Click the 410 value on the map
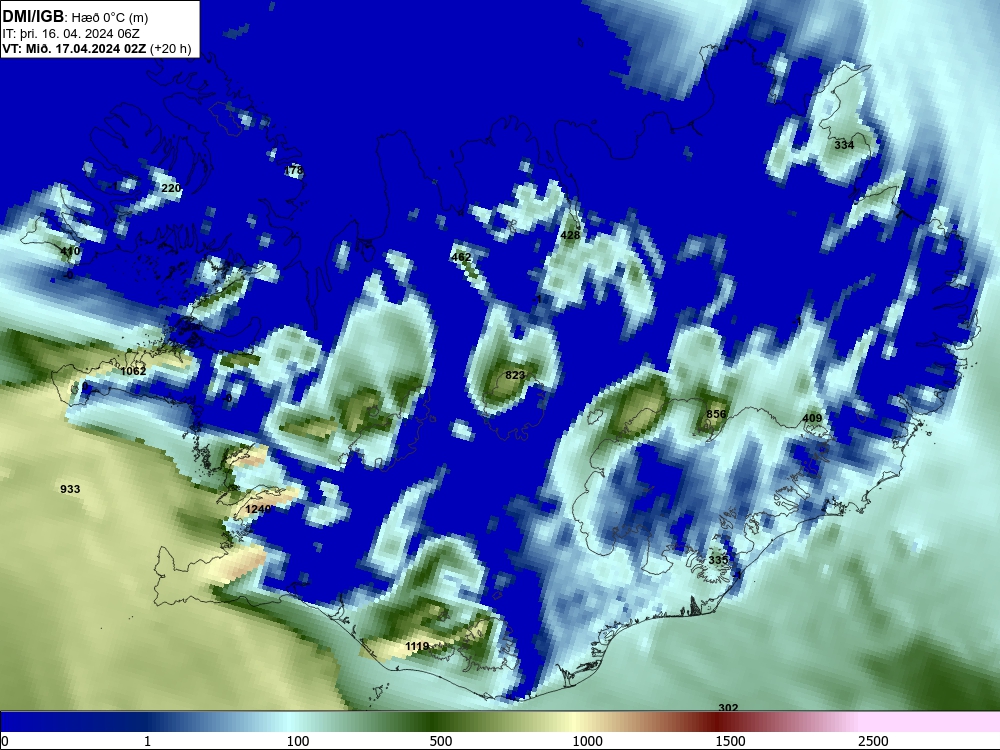This screenshot has height=750, width=1000. 70,251
